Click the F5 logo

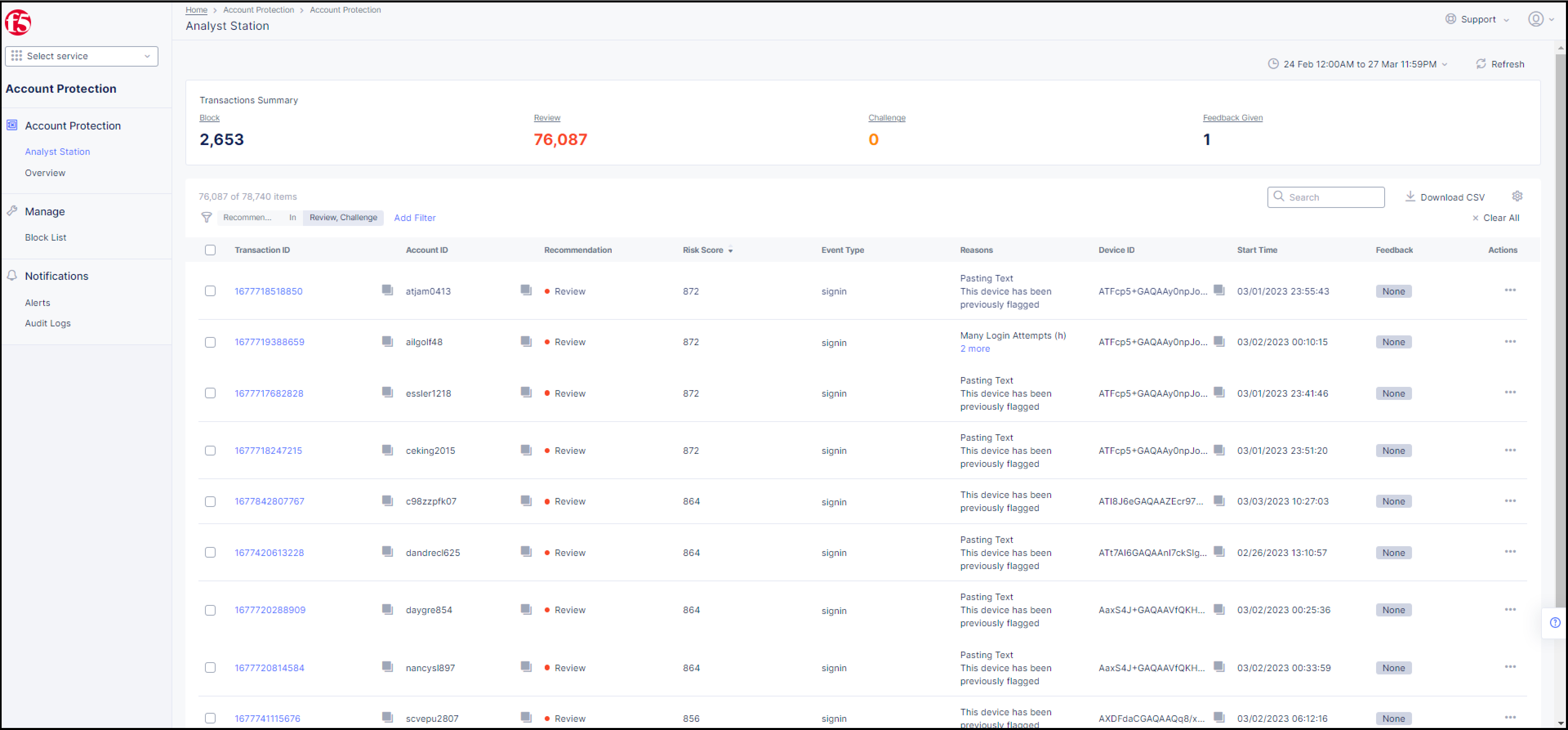(x=18, y=22)
